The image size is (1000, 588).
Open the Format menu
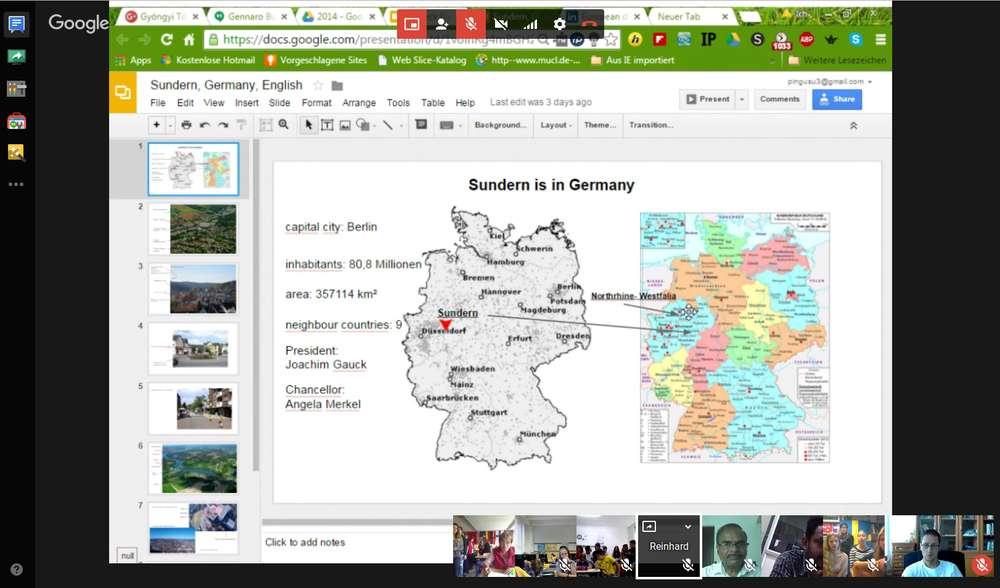coord(316,103)
